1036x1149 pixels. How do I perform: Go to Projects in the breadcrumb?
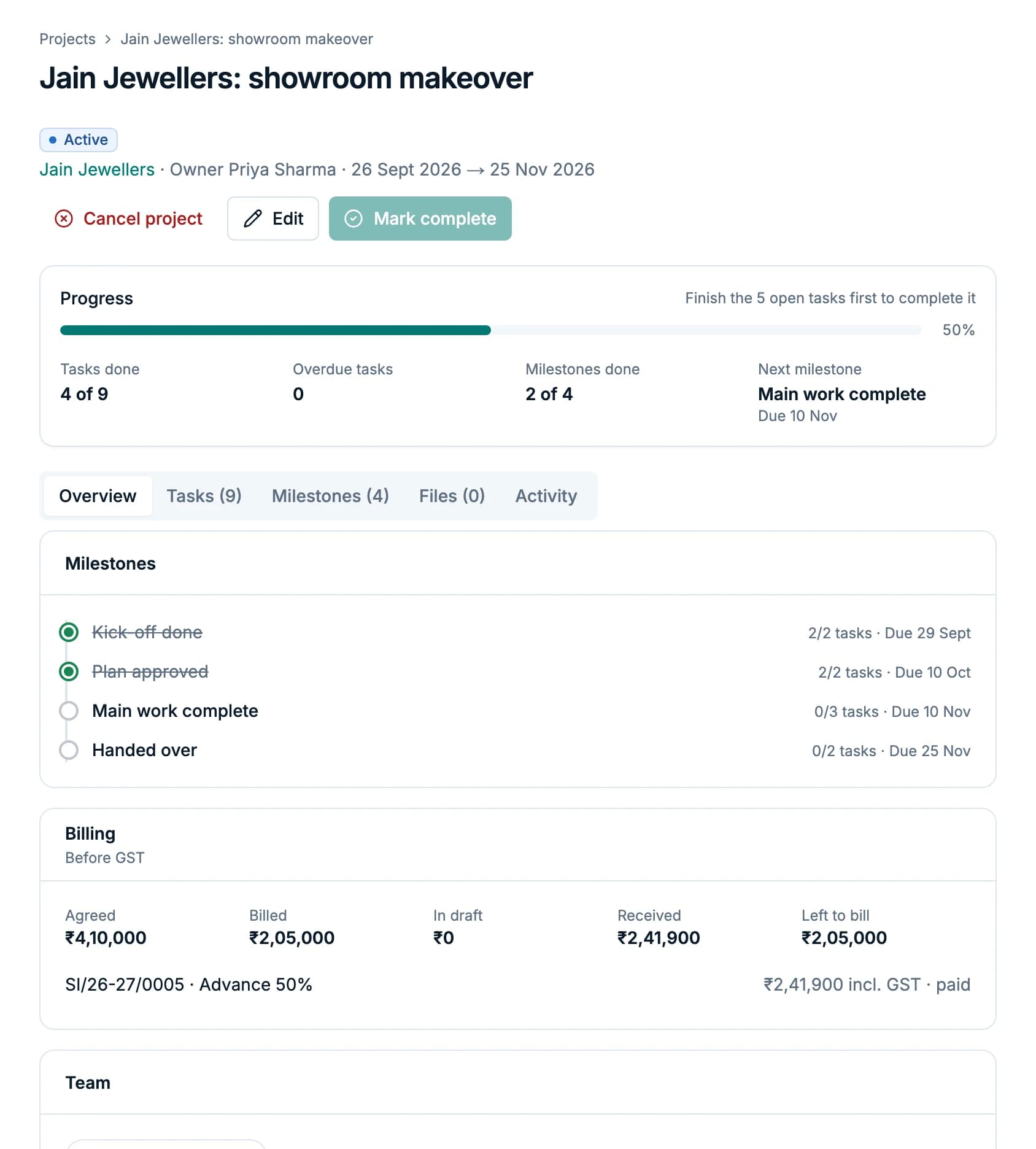point(68,39)
